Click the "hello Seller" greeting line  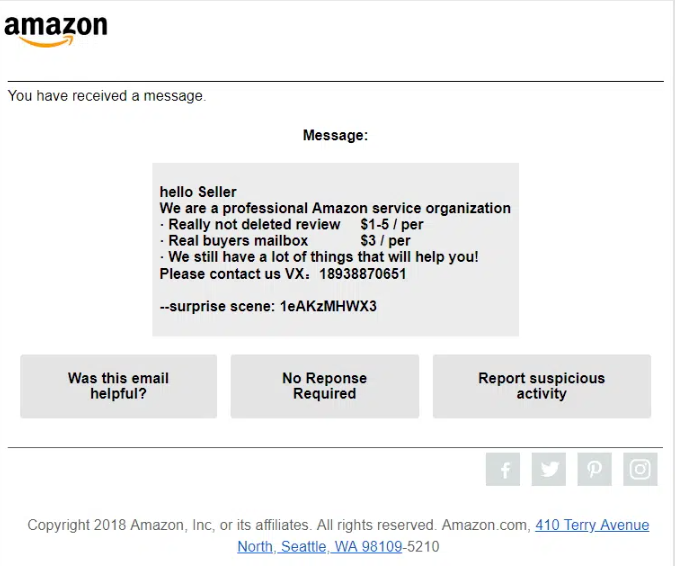(198, 192)
